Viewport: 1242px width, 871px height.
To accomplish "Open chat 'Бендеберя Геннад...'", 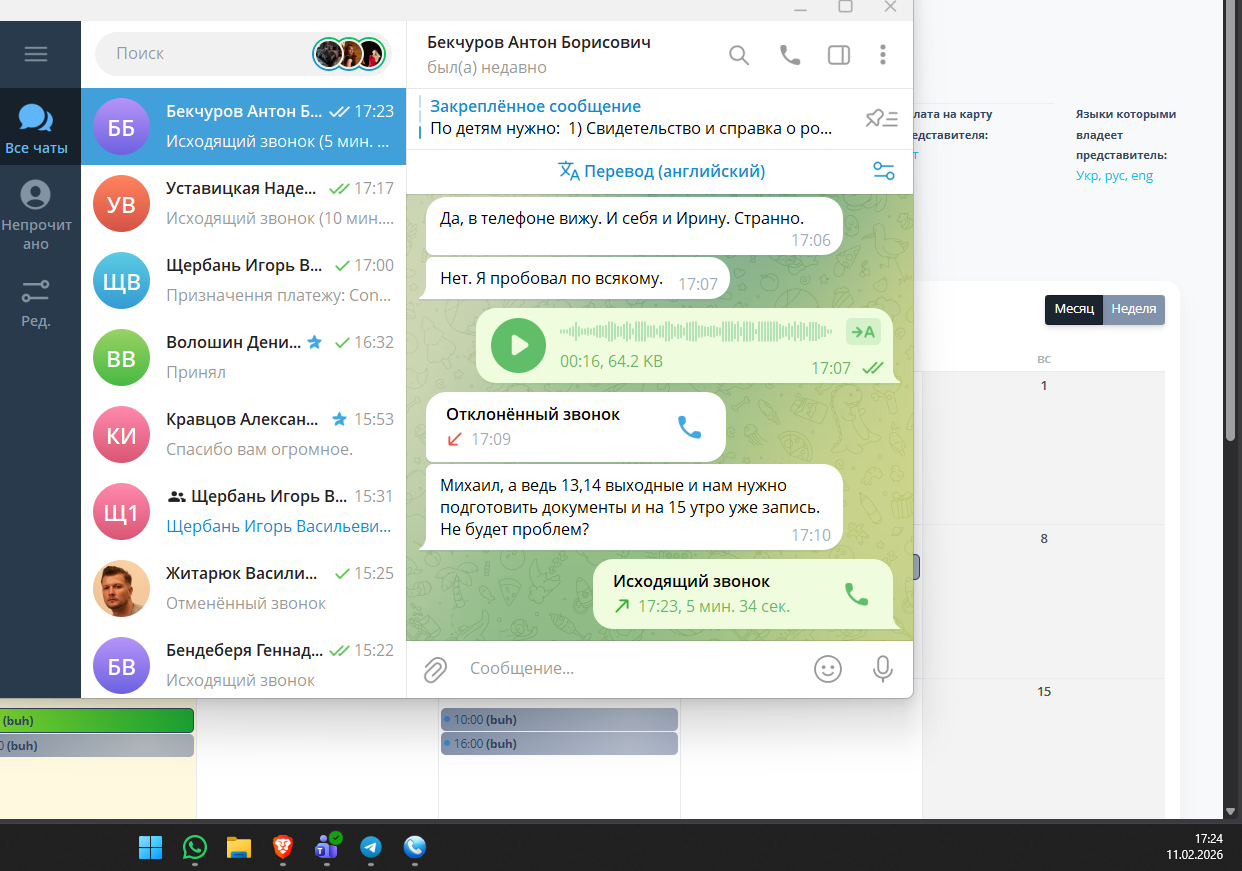I will (x=243, y=664).
